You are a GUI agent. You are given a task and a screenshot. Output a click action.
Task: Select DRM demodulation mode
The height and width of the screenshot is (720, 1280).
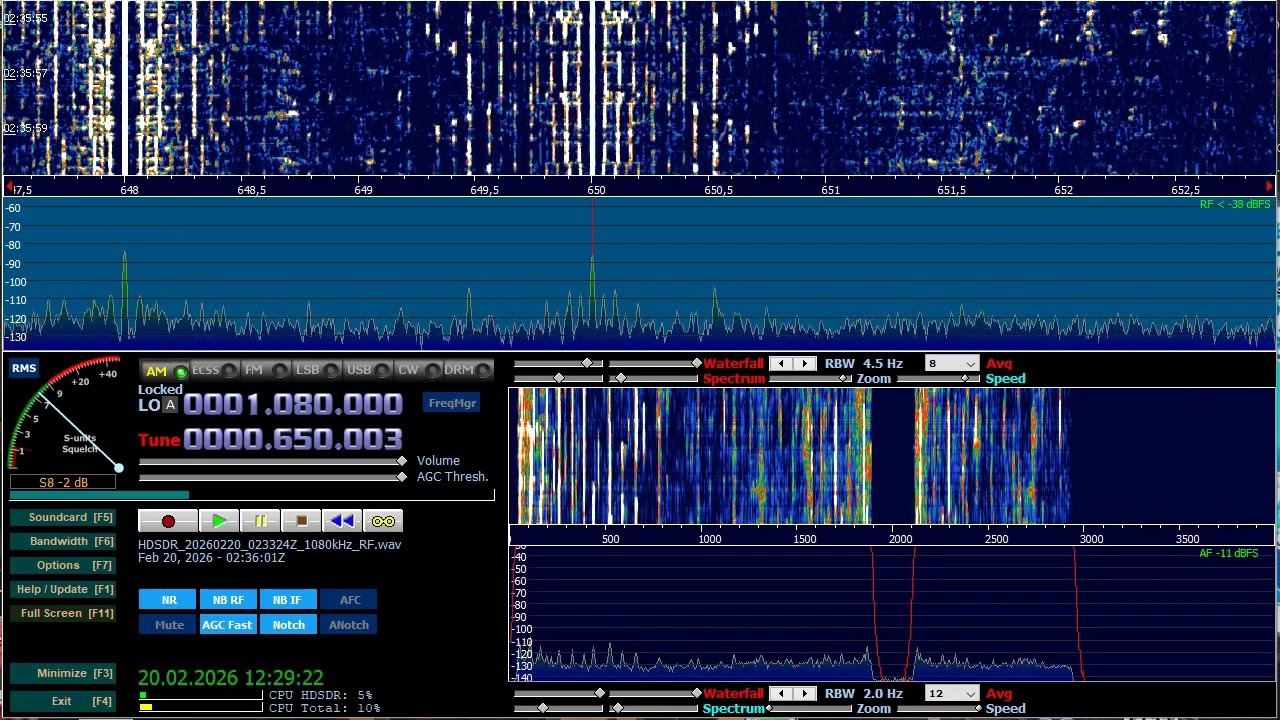point(468,371)
